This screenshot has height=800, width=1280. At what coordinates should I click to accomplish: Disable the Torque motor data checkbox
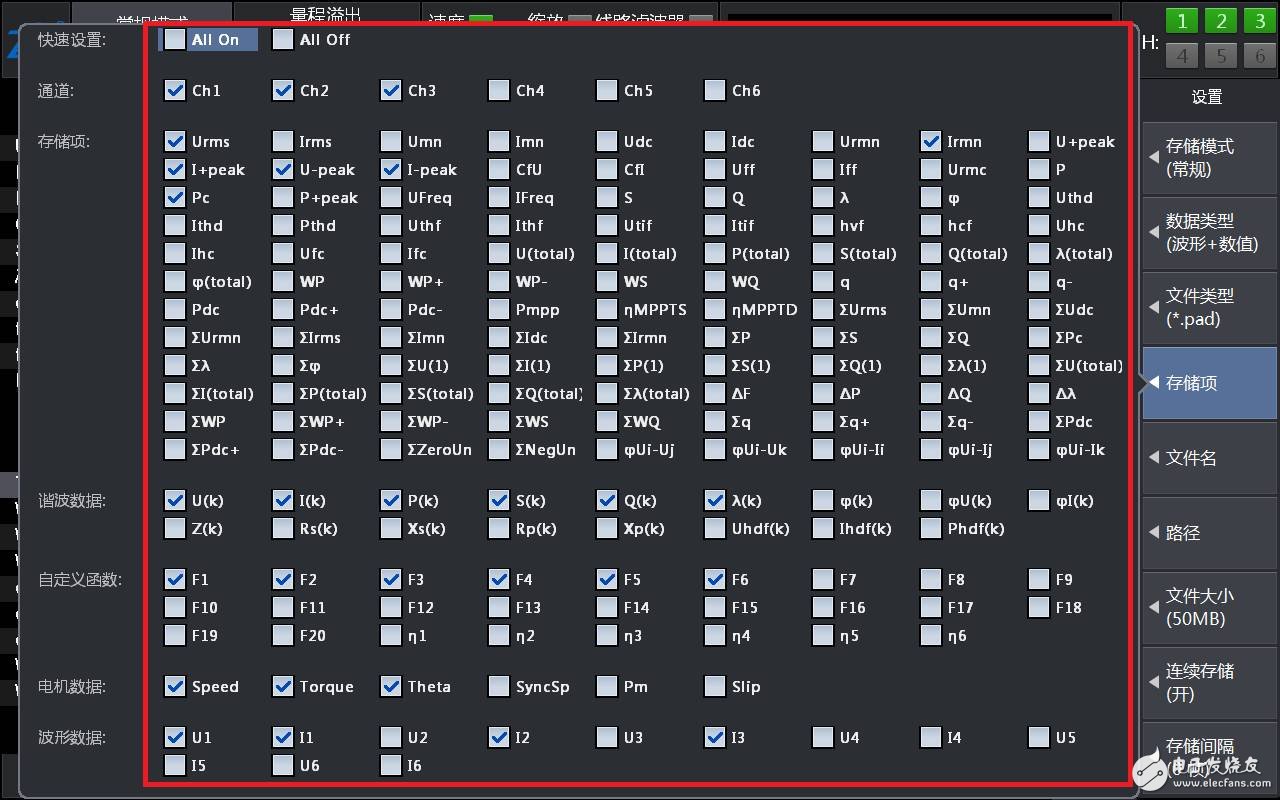(284, 687)
